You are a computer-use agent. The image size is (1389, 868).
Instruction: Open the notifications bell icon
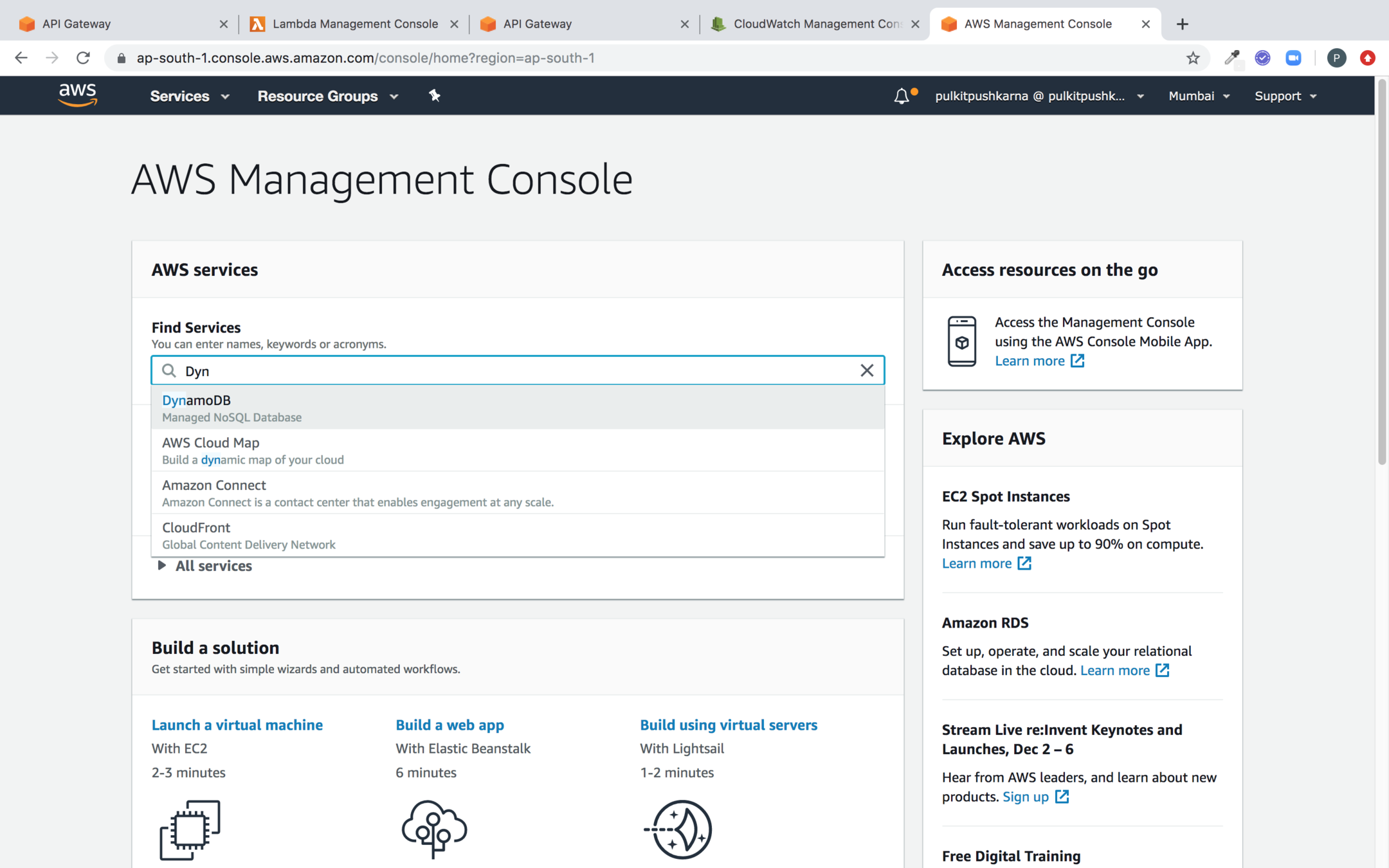[x=902, y=96]
